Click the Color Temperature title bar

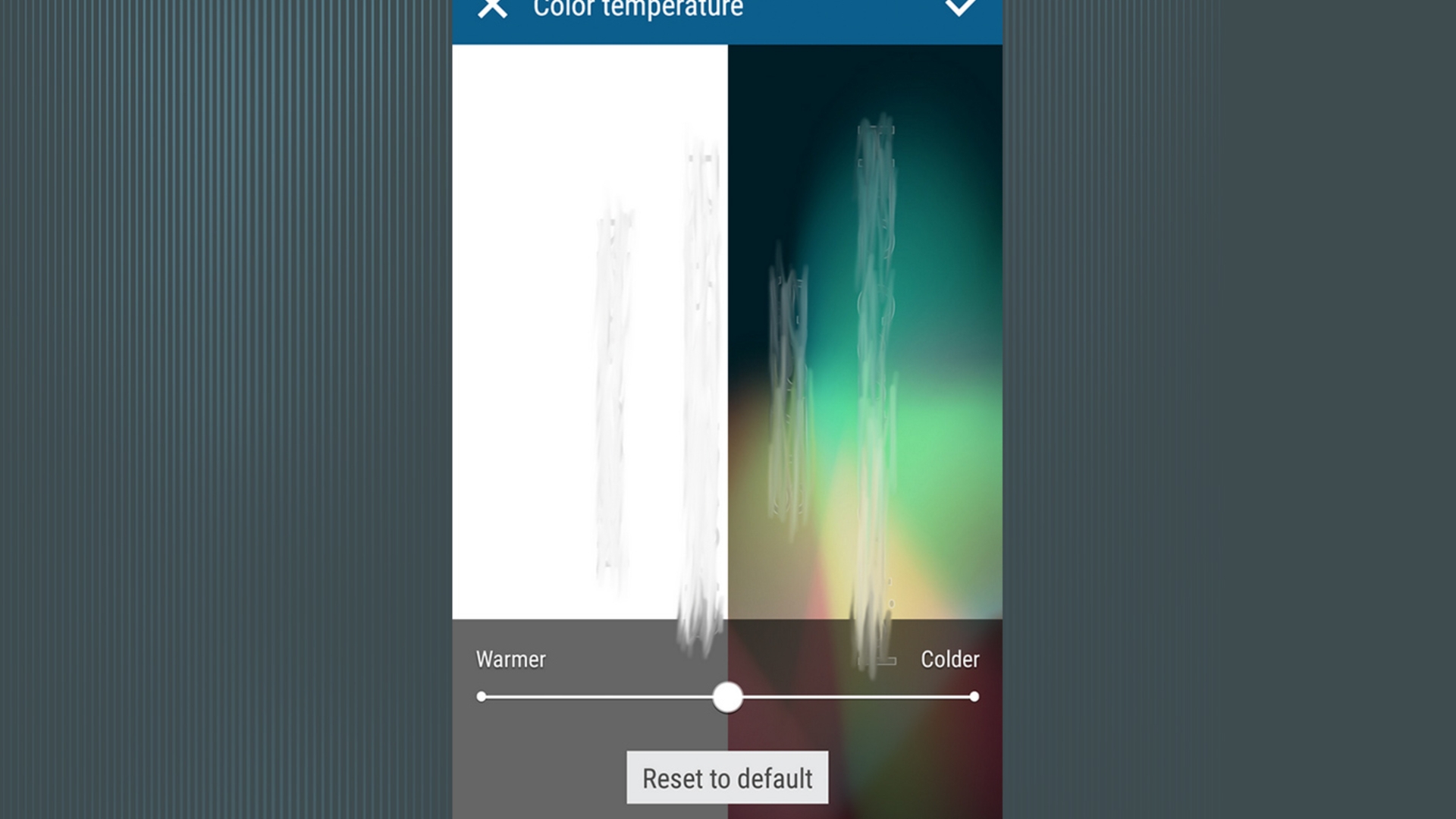[728, 11]
